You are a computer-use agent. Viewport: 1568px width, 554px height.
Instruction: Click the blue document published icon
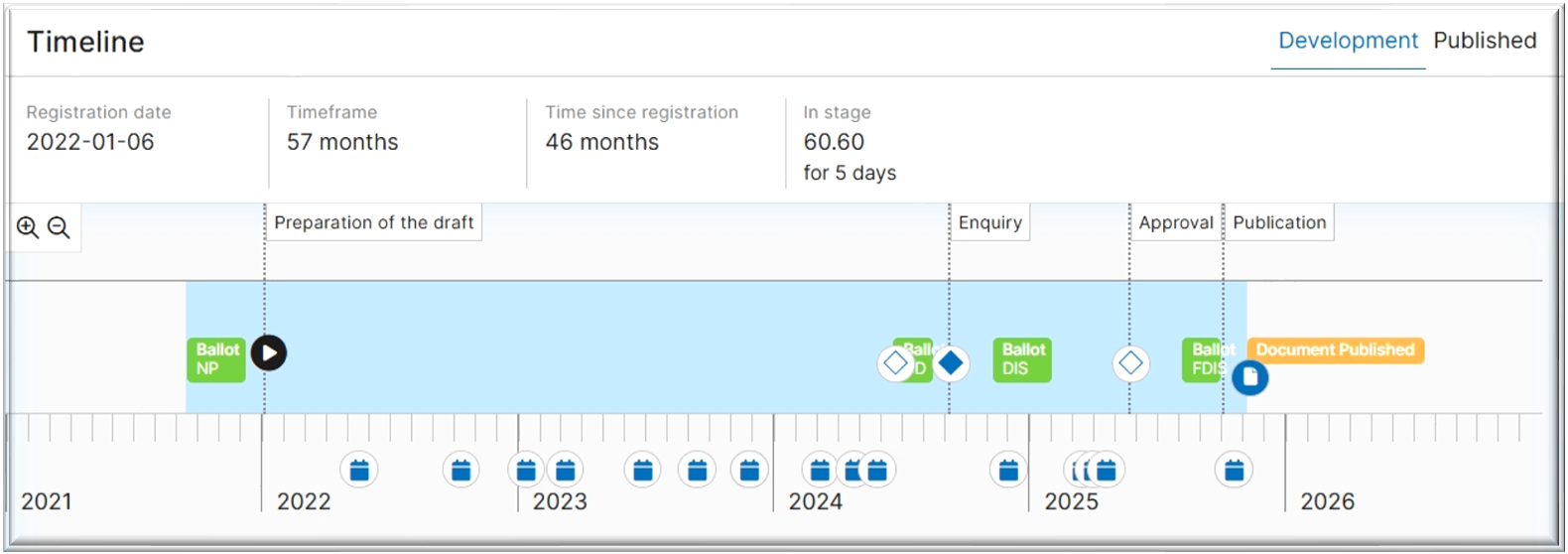pyautogui.click(x=1250, y=377)
